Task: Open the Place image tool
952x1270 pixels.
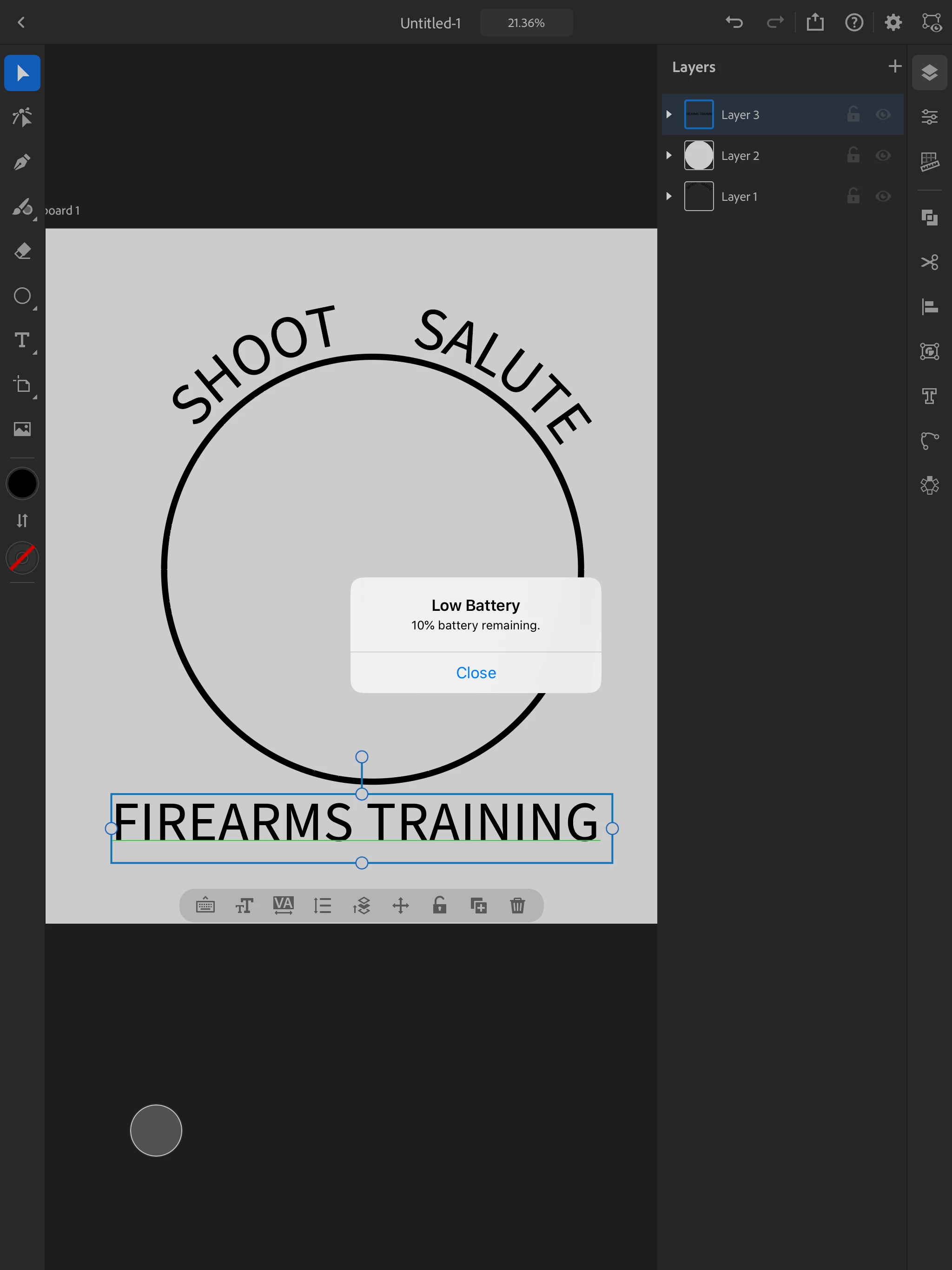Action: tap(22, 429)
